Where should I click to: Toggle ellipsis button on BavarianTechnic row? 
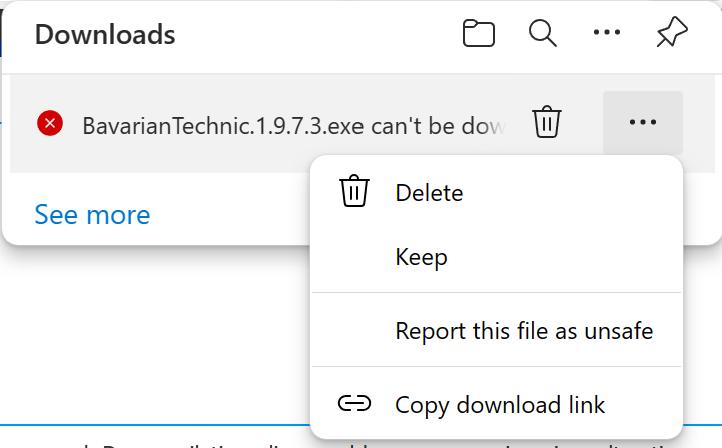(x=642, y=122)
